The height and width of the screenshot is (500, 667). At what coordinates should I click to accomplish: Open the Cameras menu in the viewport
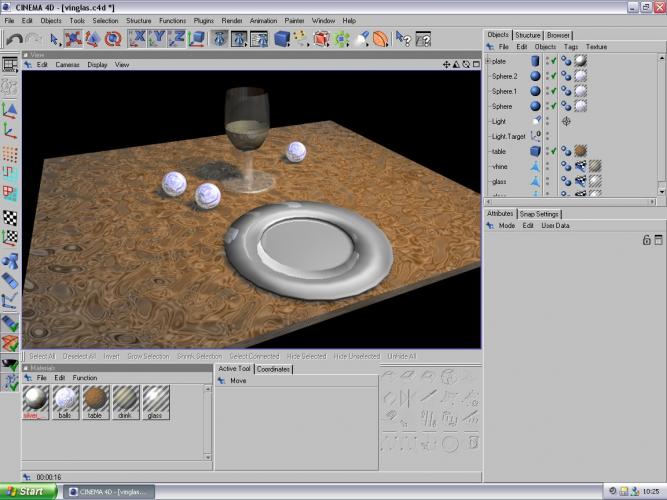click(67, 65)
